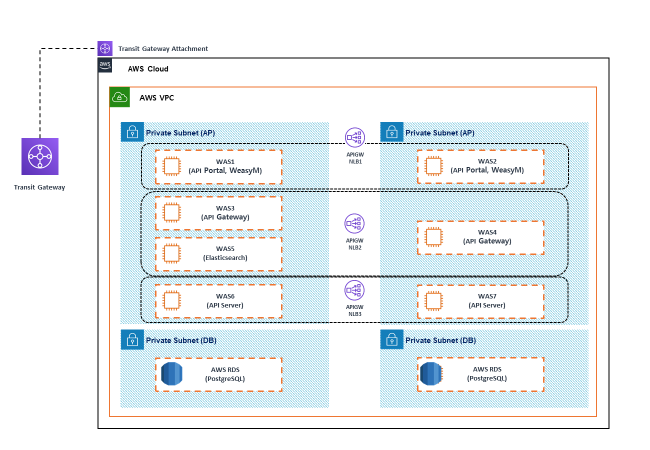
Task: Select the WAS3 API Gateway instance icon
Action: [170, 213]
